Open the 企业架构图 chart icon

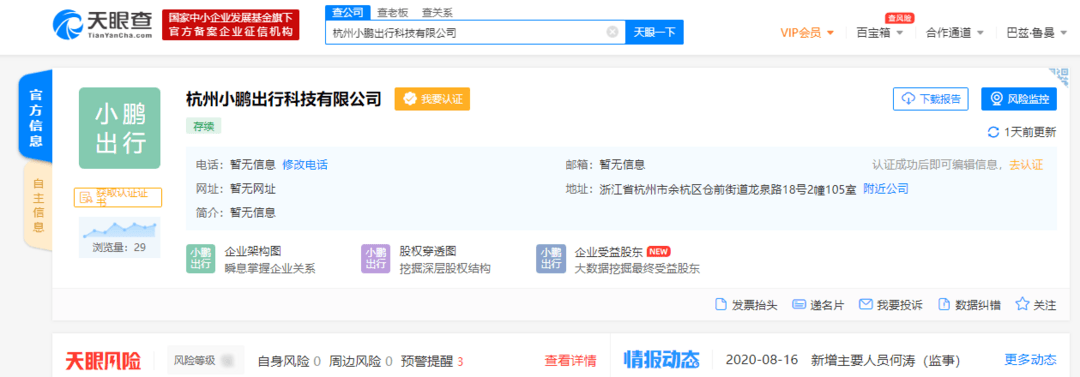tap(200, 258)
